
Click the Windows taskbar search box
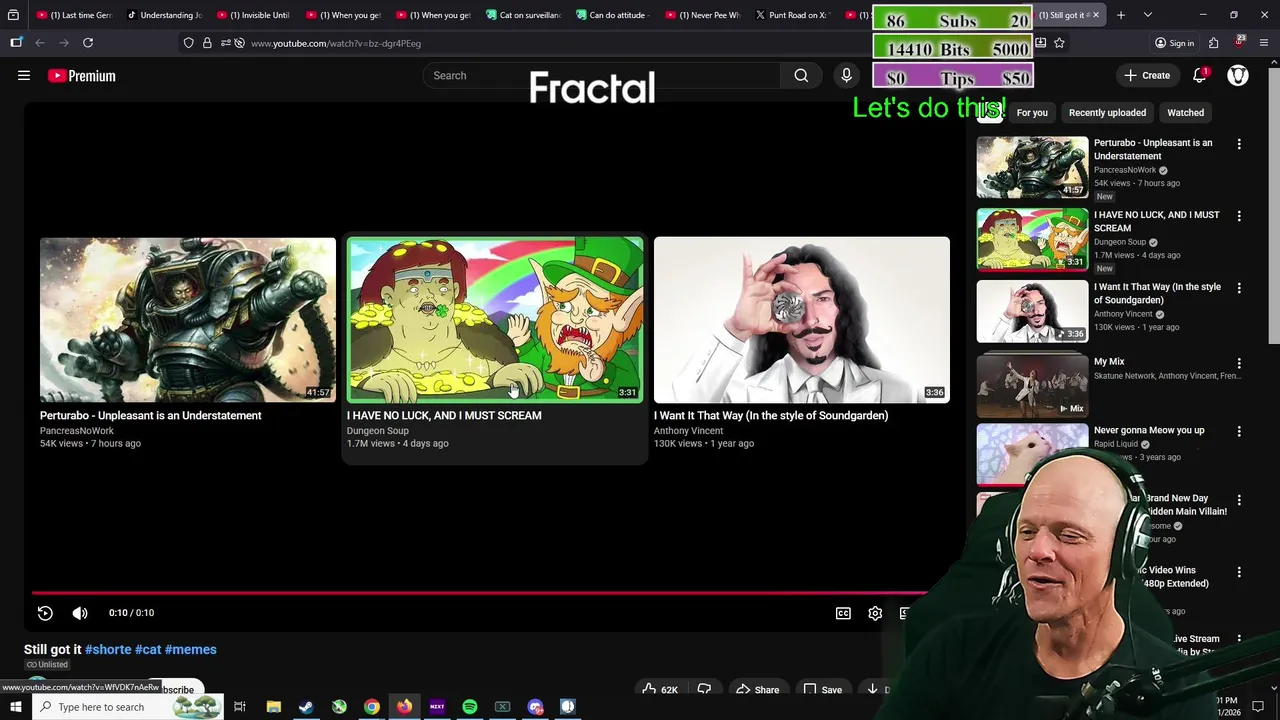[x=128, y=707]
